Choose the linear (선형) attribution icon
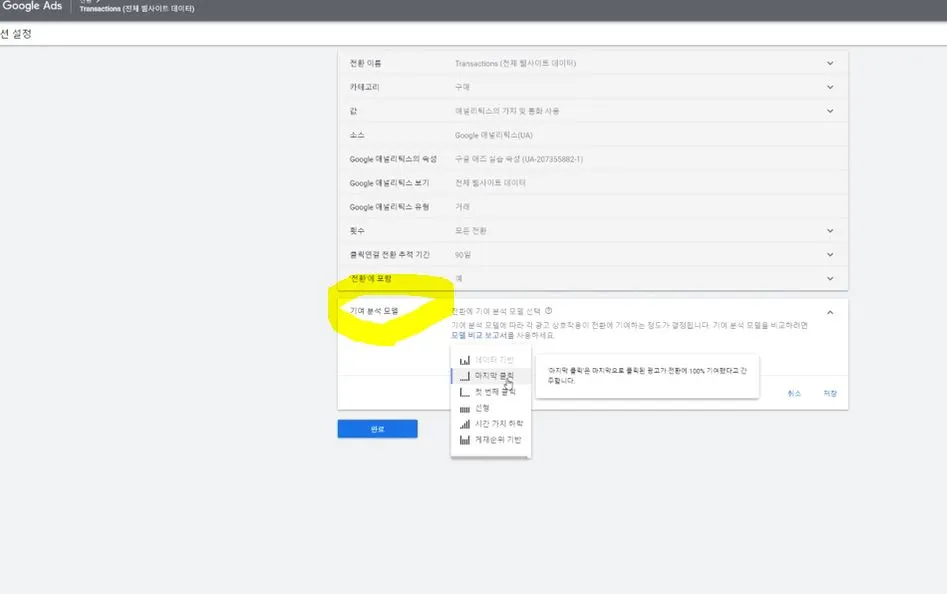Screen dimensions: 947x594 click(463, 409)
